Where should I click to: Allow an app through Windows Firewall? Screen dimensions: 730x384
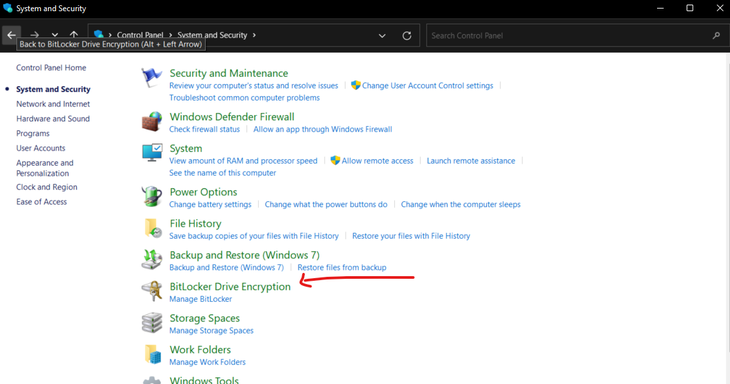pyautogui.click(x=323, y=129)
